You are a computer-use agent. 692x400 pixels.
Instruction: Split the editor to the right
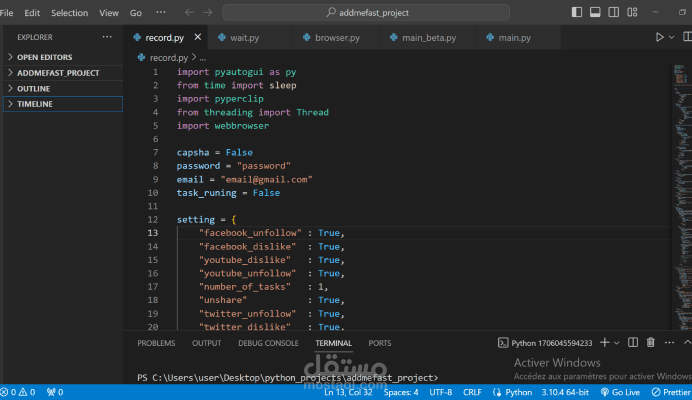[687, 37]
